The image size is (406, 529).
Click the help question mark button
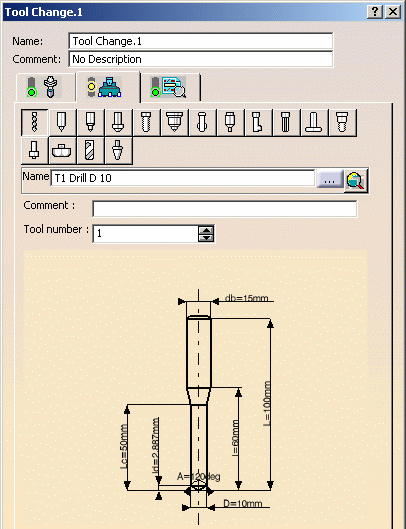coord(375,12)
